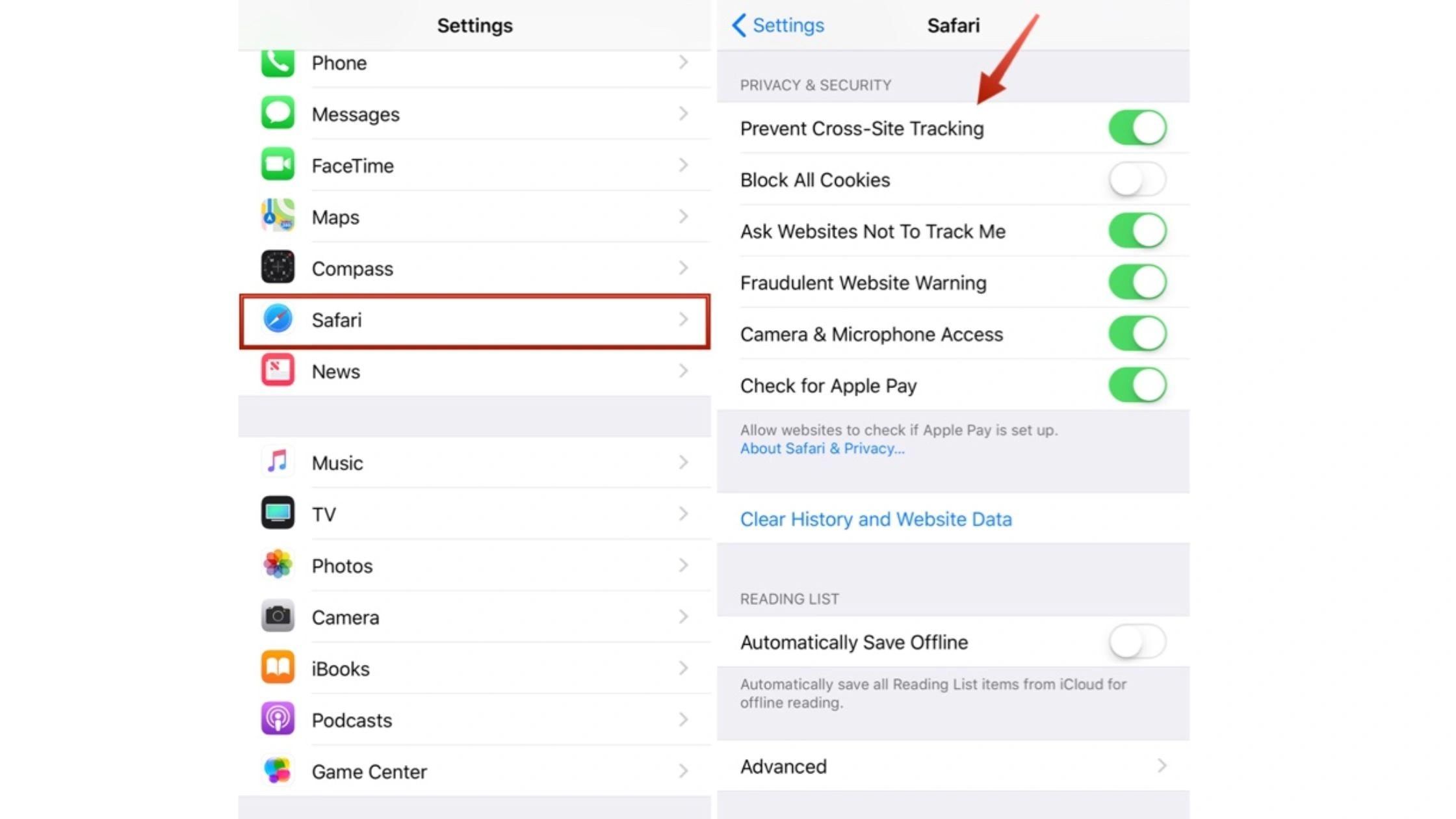
Task: Open the Compass icon
Action: click(x=278, y=268)
